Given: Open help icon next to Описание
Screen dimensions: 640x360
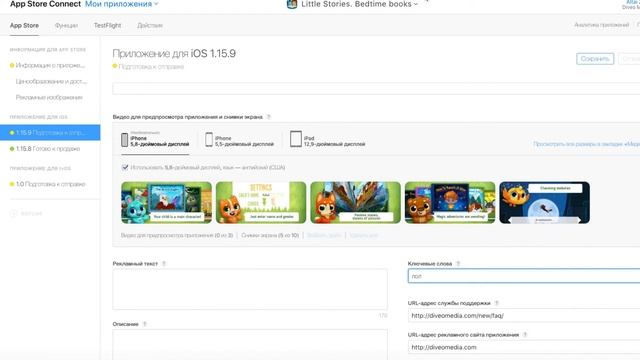Looking at the screenshot, I should [x=144, y=324].
